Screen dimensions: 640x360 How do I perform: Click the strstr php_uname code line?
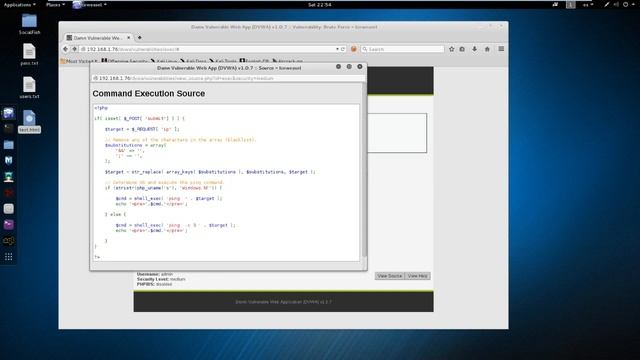tap(163, 188)
